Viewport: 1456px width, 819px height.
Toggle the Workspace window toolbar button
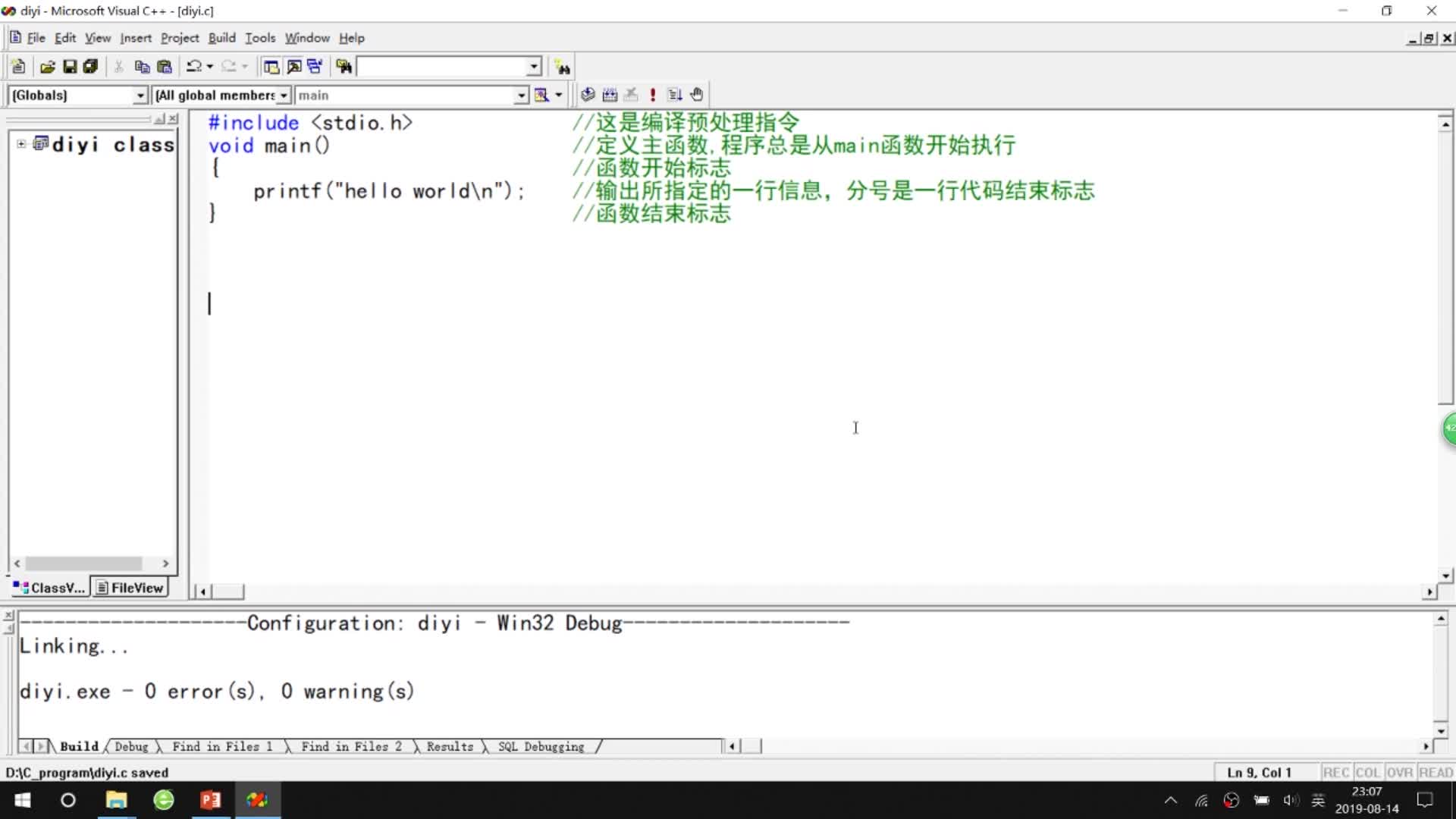coord(271,67)
